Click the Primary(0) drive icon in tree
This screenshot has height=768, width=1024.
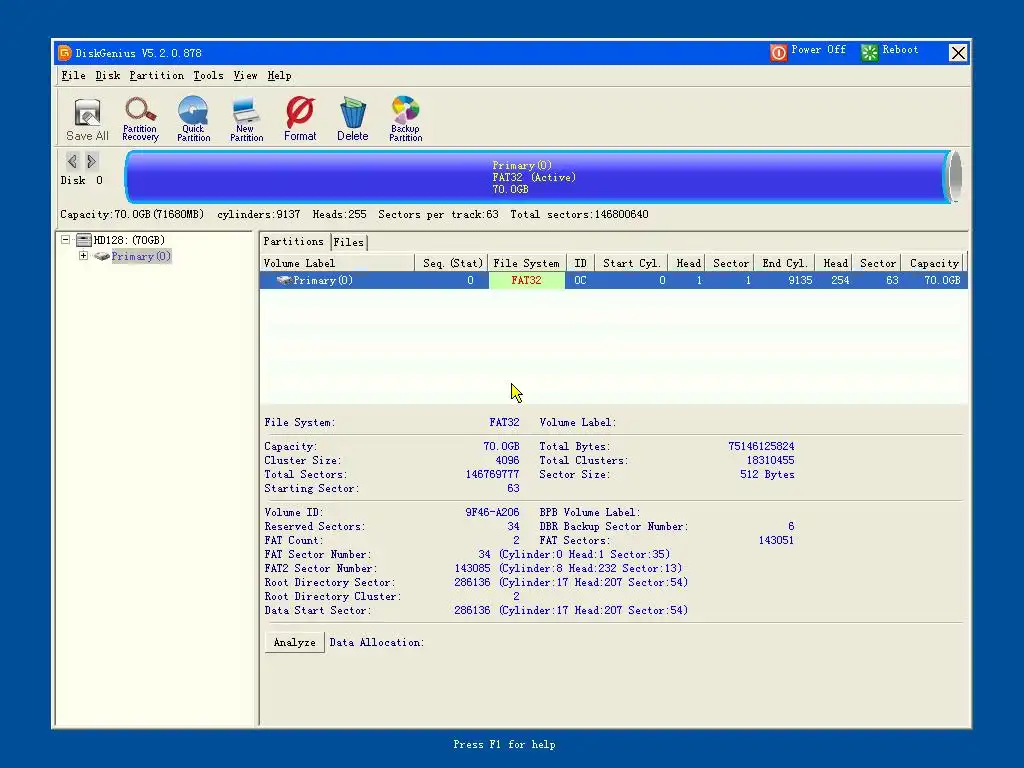tap(101, 256)
